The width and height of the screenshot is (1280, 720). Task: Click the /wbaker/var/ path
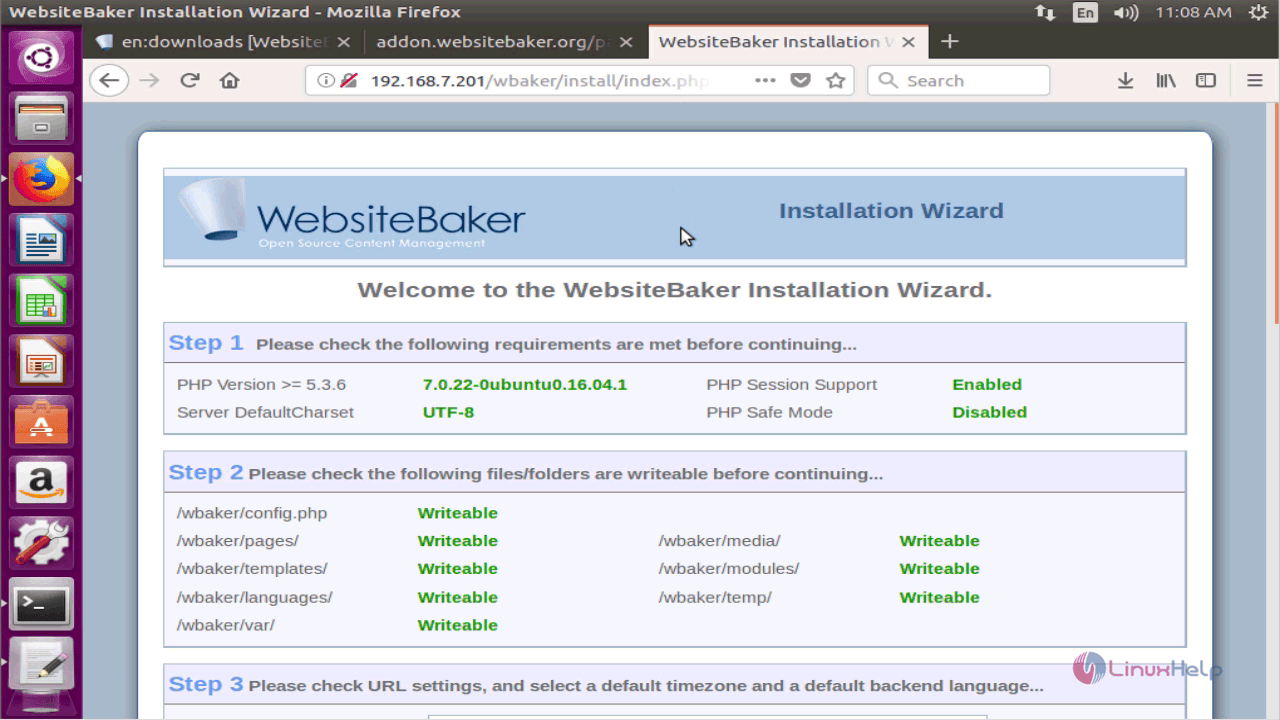tap(226, 625)
